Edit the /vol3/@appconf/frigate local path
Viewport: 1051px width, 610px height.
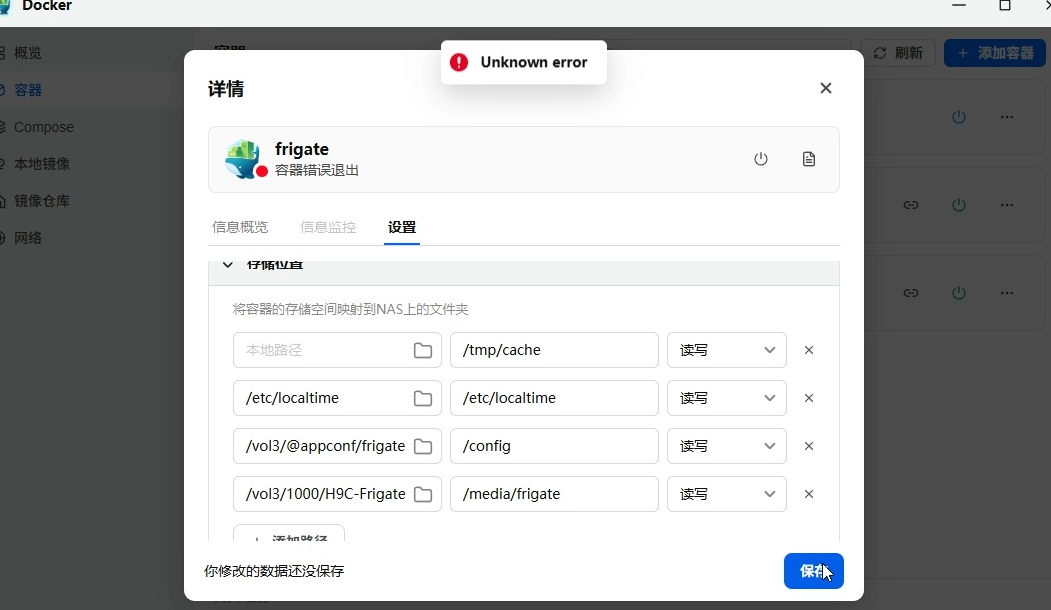click(337, 446)
